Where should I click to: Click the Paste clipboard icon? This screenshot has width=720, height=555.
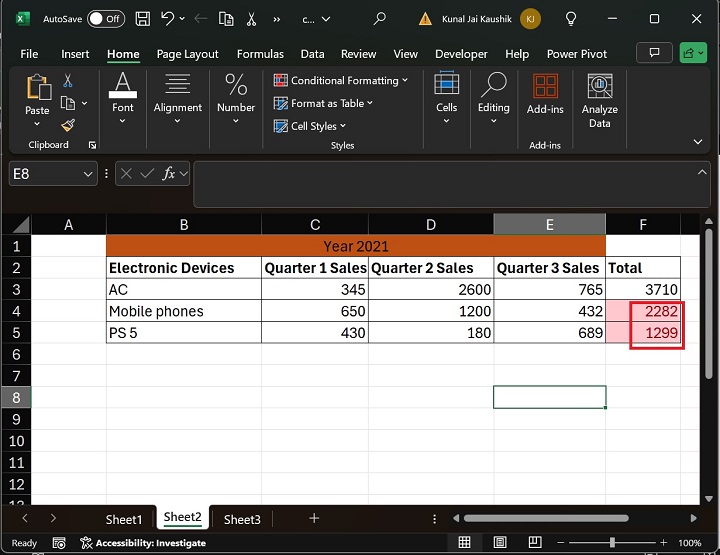coord(38,87)
